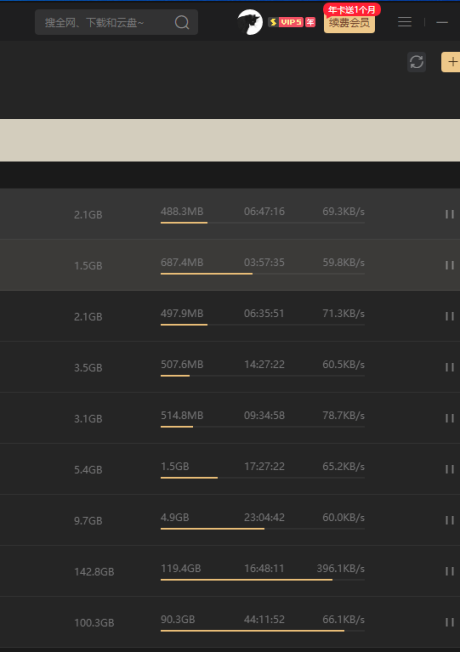This screenshot has height=652, width=460.
Task: Open the user avatar profile
Action: coord(250,22)
